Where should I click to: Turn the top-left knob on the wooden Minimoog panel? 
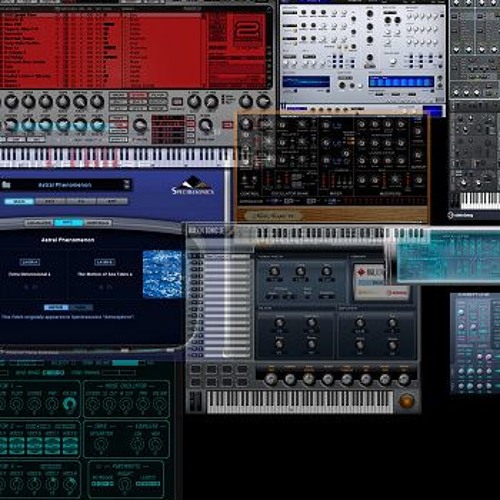pyautogui.click(x=246, y=123)
